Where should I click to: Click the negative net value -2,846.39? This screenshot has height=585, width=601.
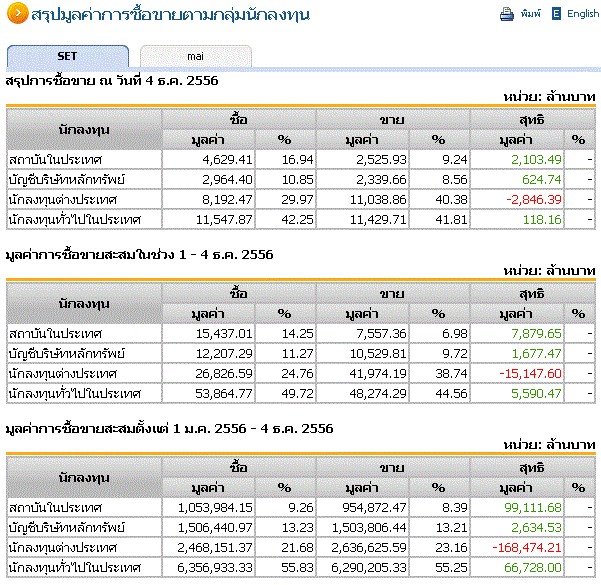(533, 199)
